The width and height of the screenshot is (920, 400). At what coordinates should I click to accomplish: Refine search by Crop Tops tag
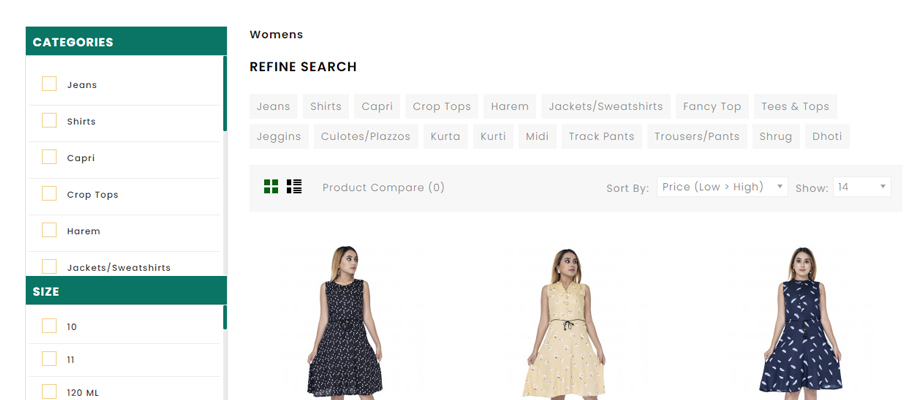[x=442, y=106]
